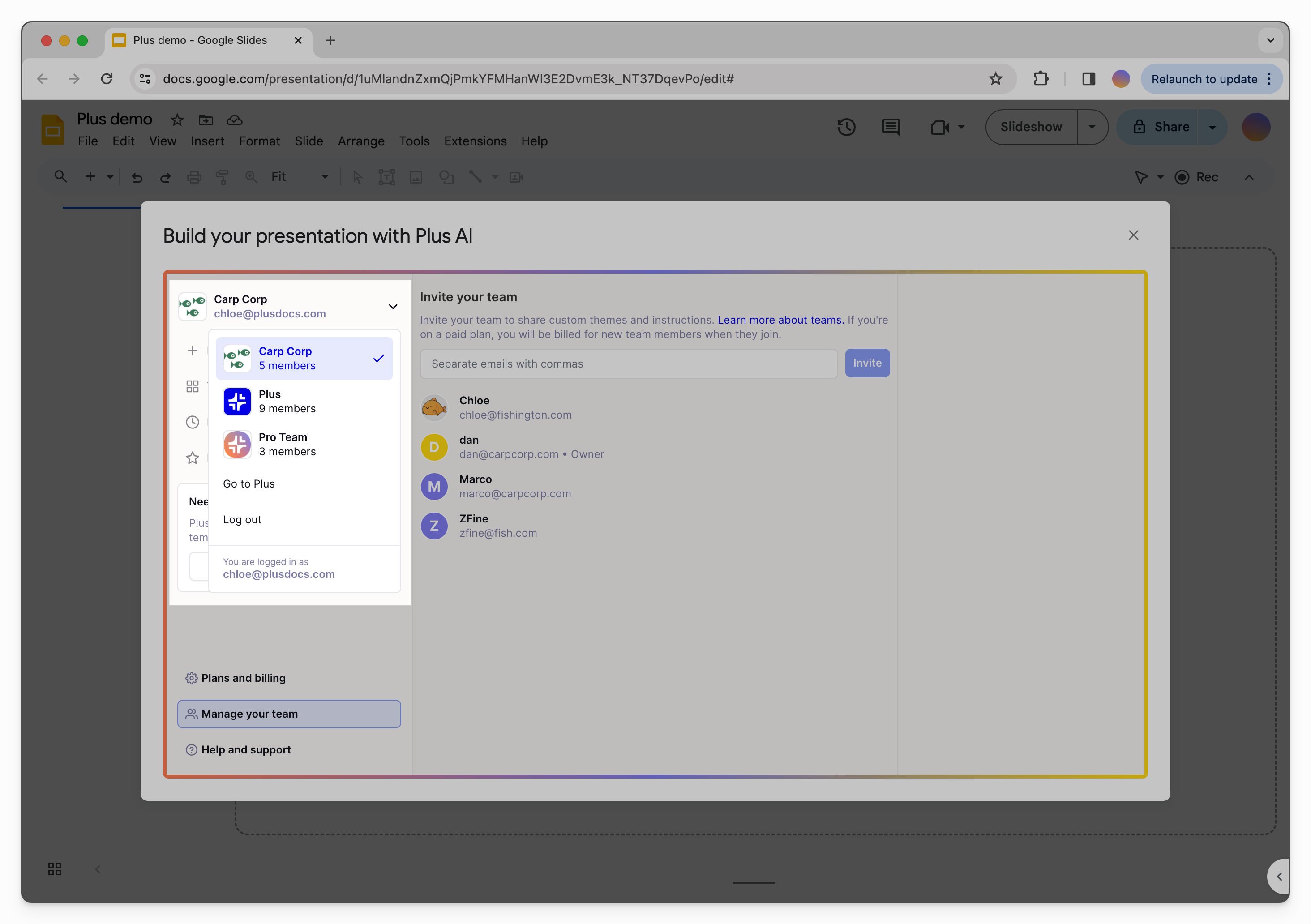Click the Google Meet camera icon
This screenshot has height=924, width=1311.
coord(939,127)
